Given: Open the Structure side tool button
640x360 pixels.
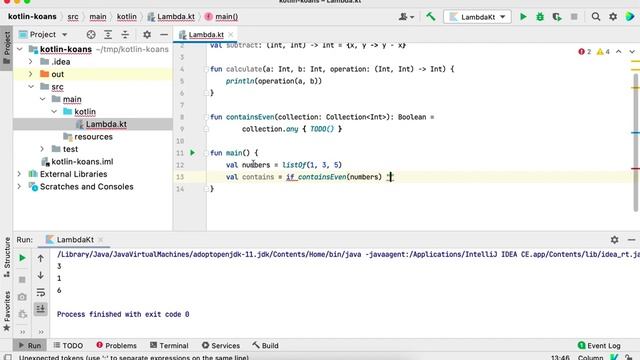Looking at the screenshot, I should [x=7, y=258].
